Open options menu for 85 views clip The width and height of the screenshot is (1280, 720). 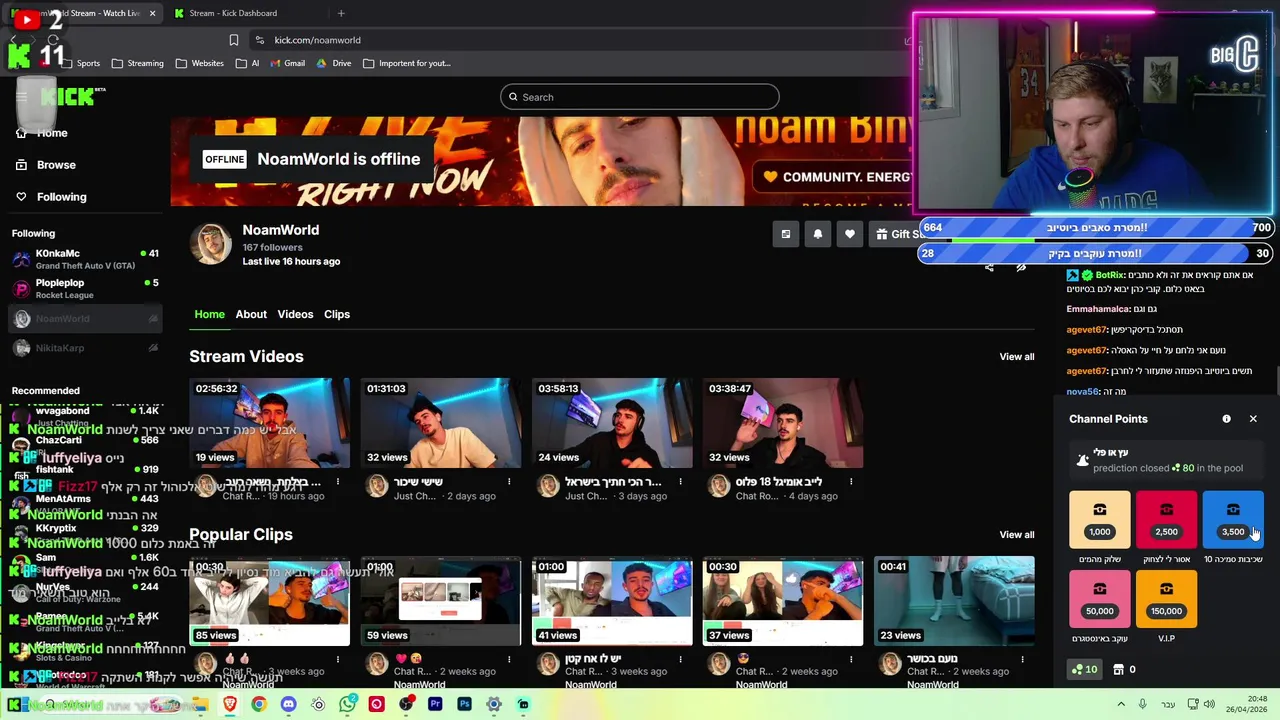point(338,660)
